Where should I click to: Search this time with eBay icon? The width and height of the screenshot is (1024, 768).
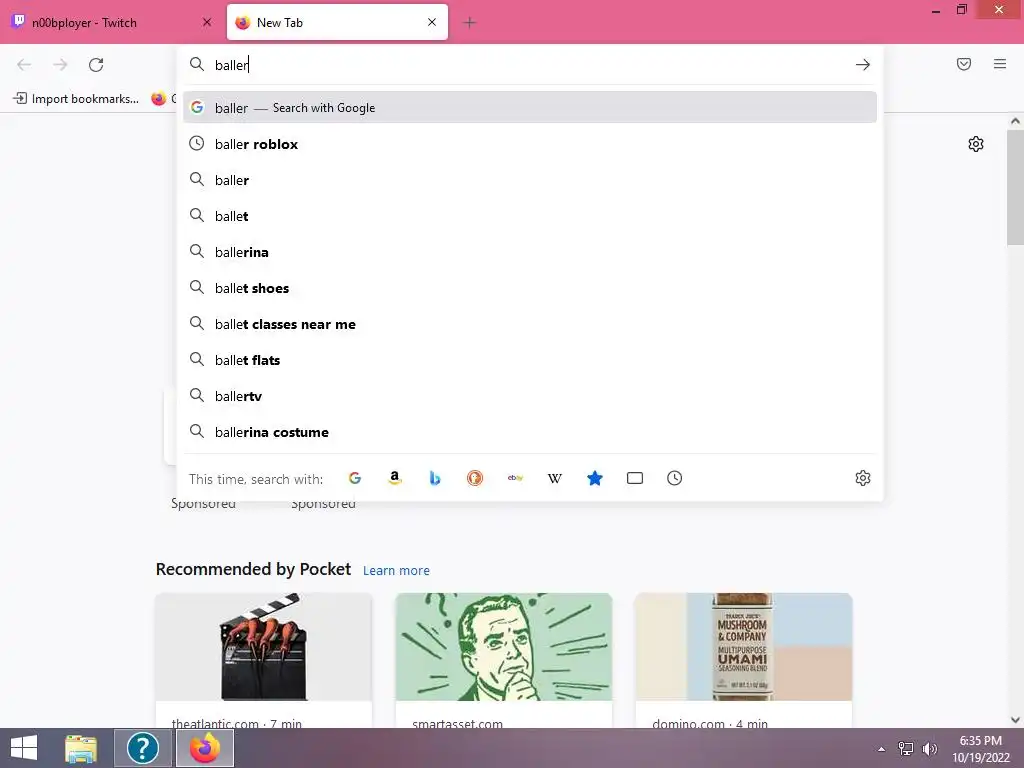coord(515,478)
